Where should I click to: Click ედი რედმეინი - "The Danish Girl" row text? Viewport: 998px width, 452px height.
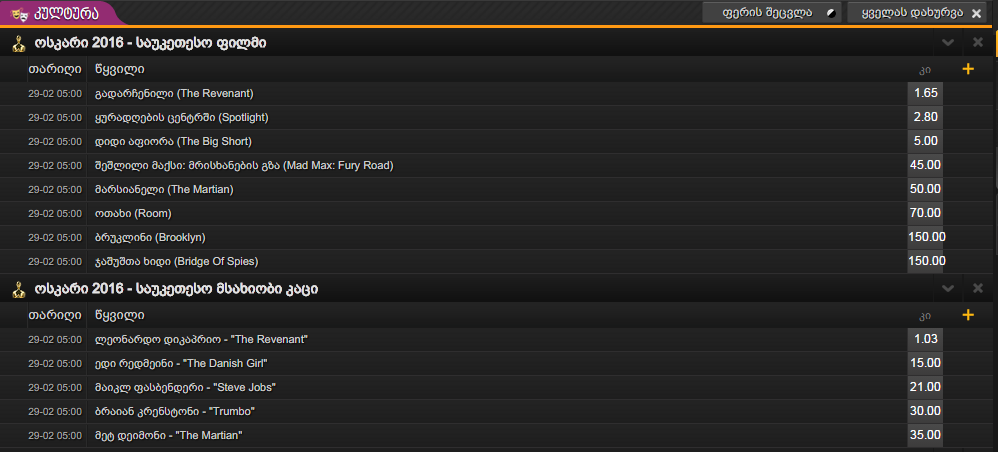click(181, 364)
